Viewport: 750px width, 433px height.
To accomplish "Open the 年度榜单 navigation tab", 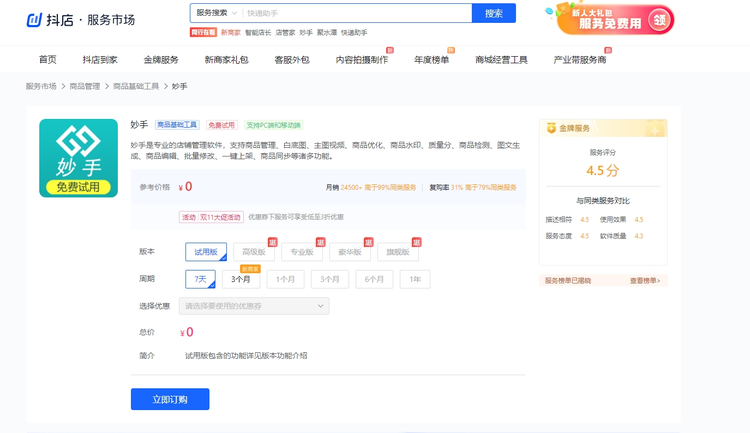I will click(x=432, y=60).
